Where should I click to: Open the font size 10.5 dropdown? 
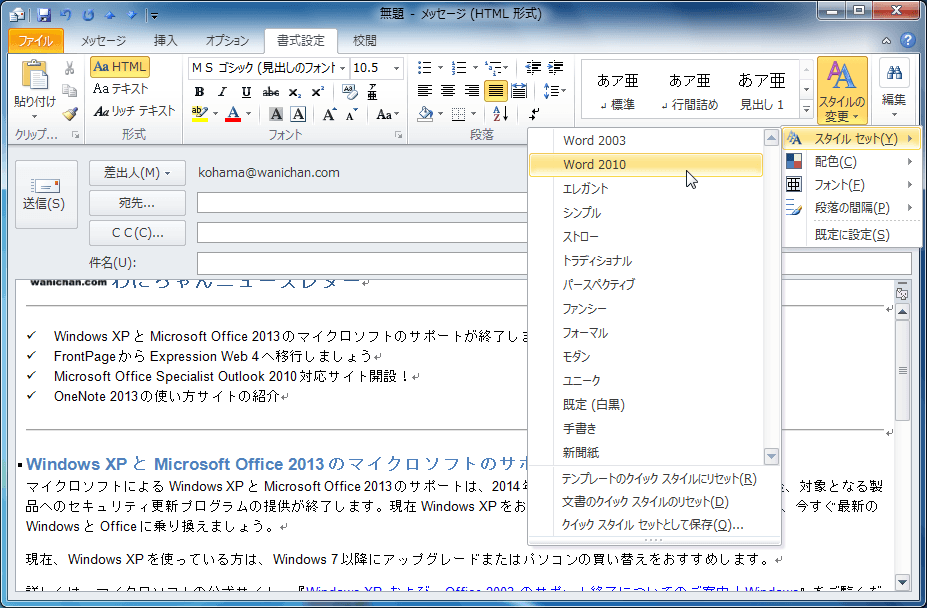tap(397, 69)
